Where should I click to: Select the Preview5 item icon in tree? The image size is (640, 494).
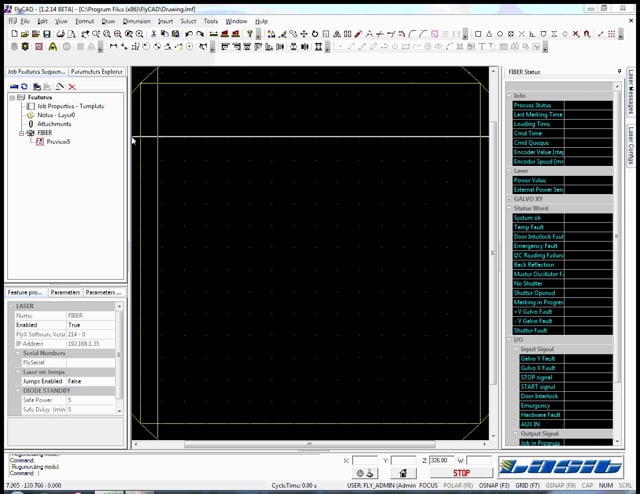click(x=39, y=141)
